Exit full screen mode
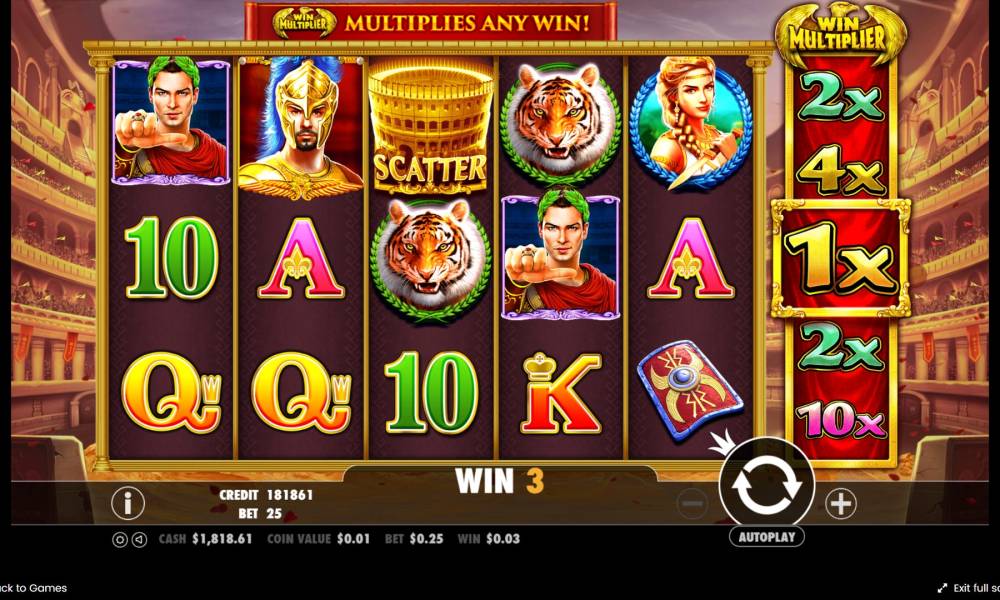 tap(968, 588)
